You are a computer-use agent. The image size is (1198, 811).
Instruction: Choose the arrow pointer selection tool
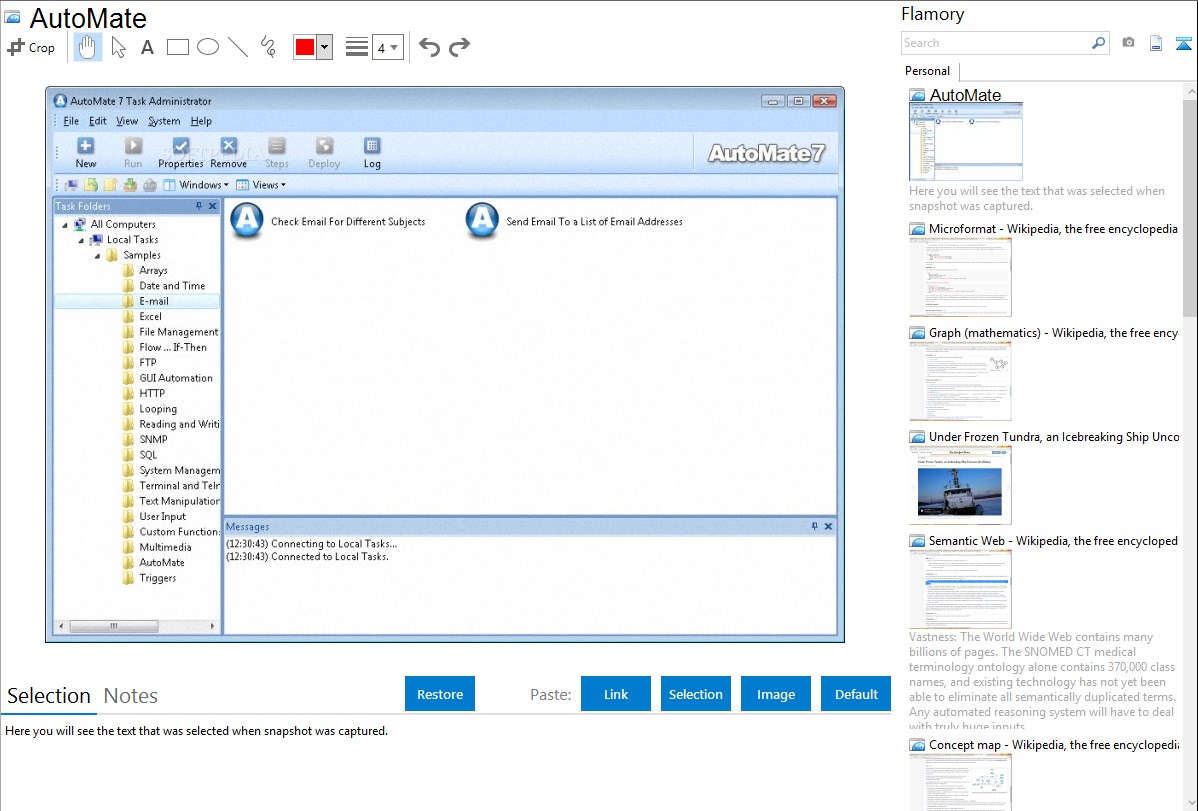118,47
